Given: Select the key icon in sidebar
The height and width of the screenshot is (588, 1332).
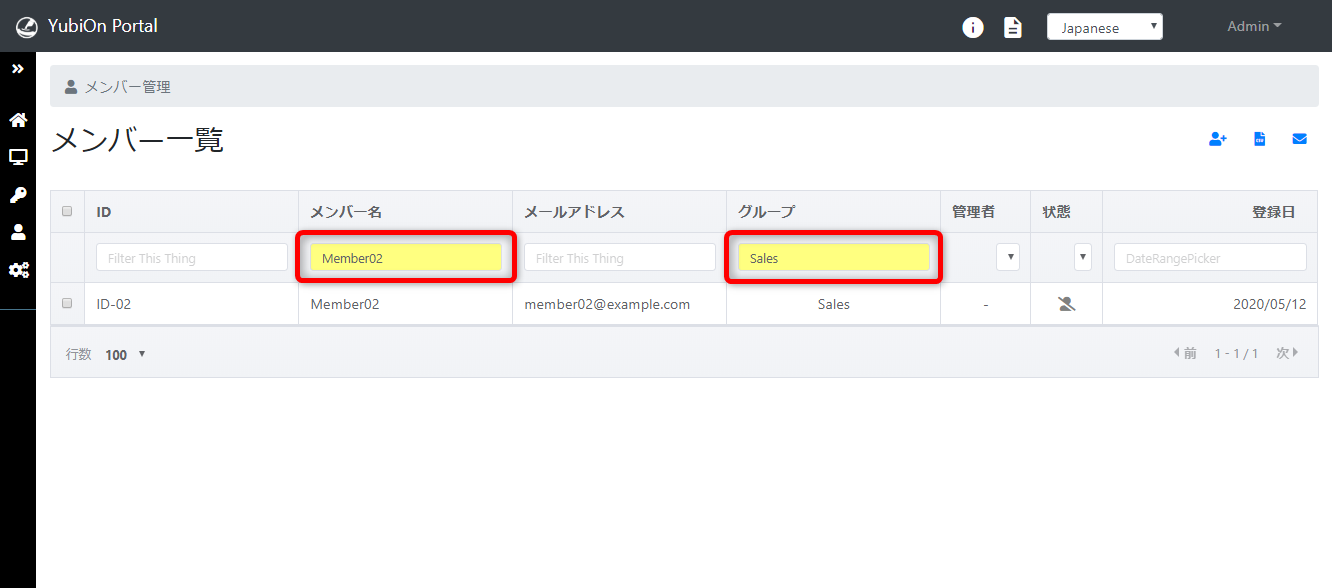Looking at the screenshot, I should pos(18,195).
